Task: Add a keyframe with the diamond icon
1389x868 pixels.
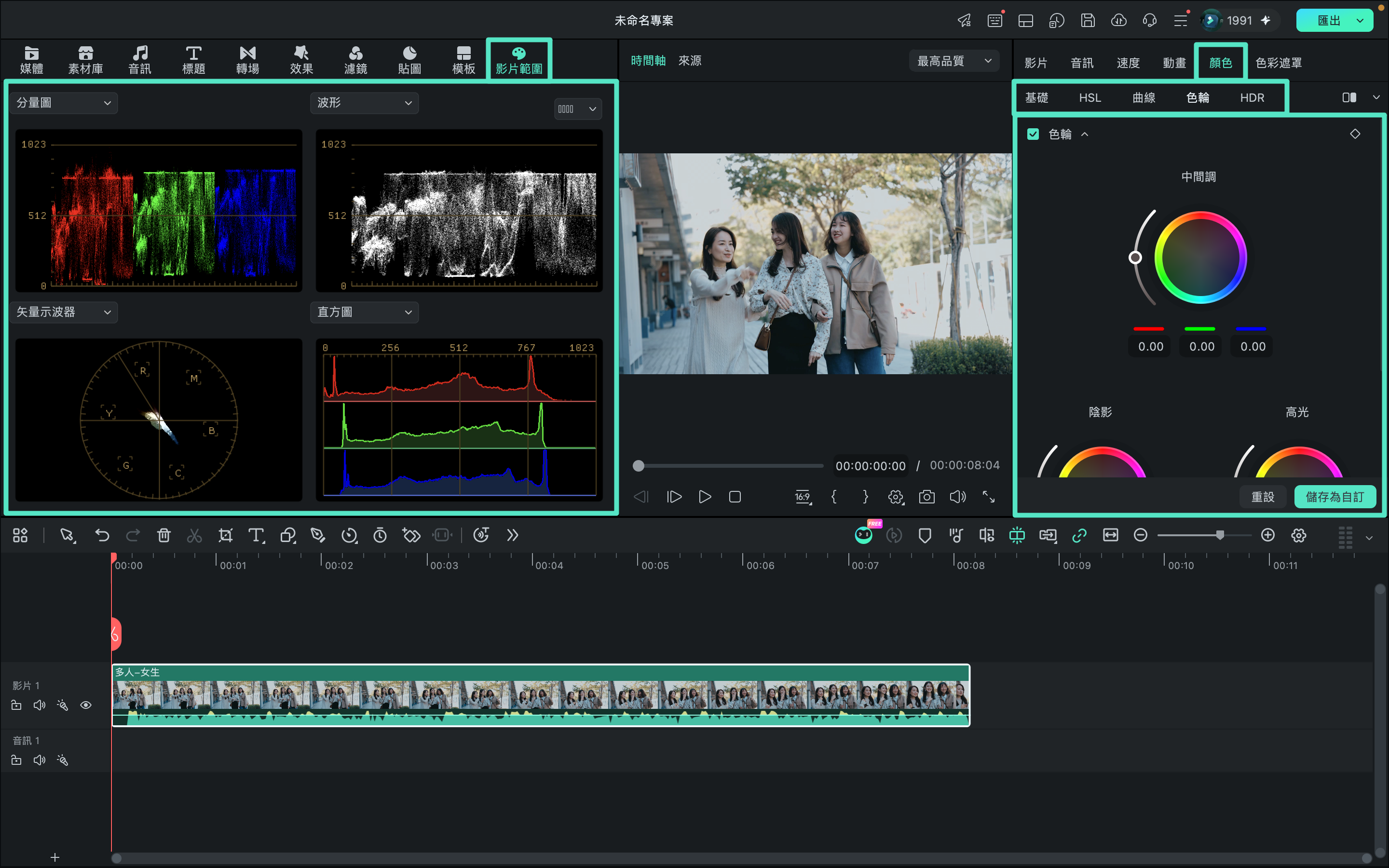Action: [x=1355, y=134]
